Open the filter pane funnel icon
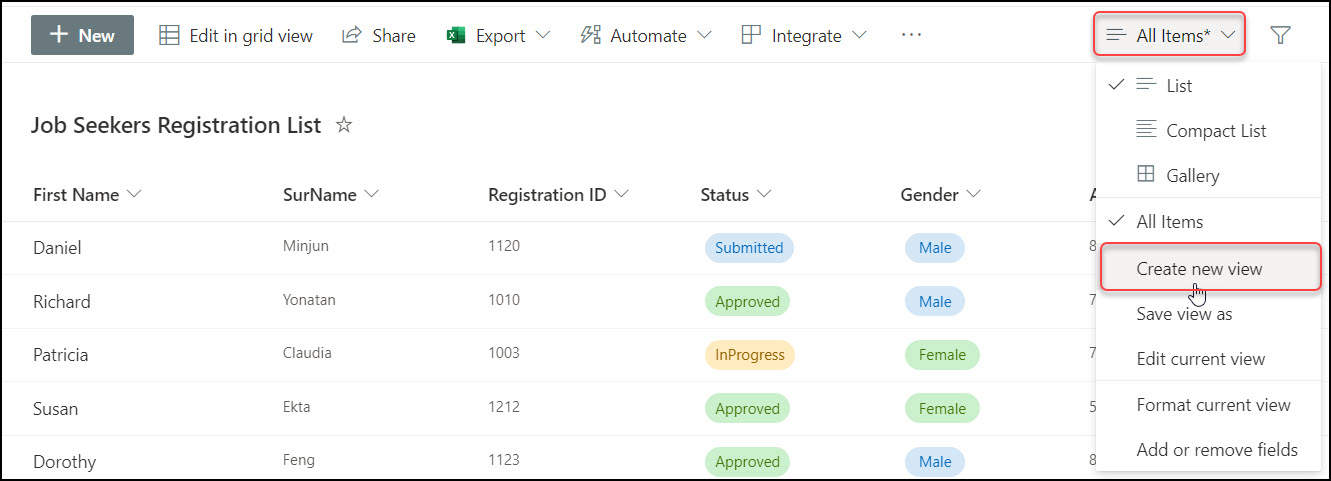The image size is (1331, 481). tap(1280, 35)
